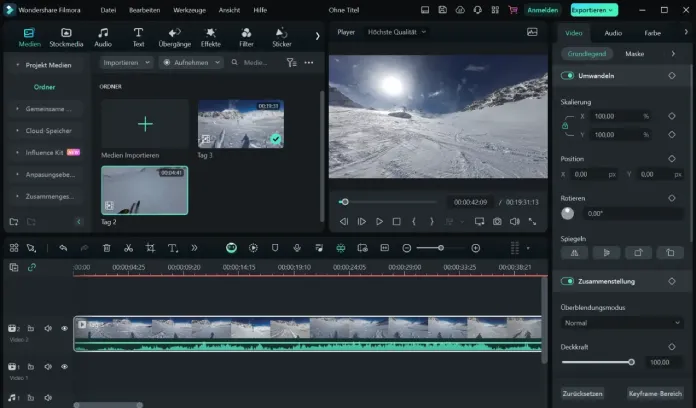Play the preview with the play button

(x=379, y=221)
